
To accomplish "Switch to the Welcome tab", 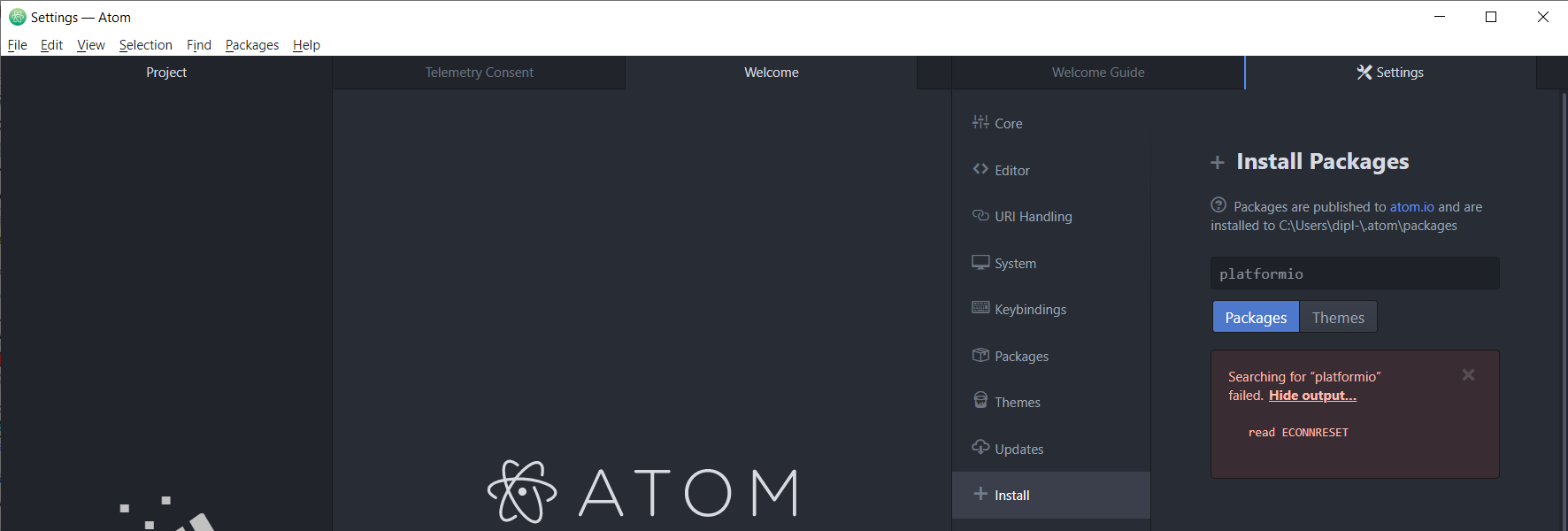I will coord(771,73).
